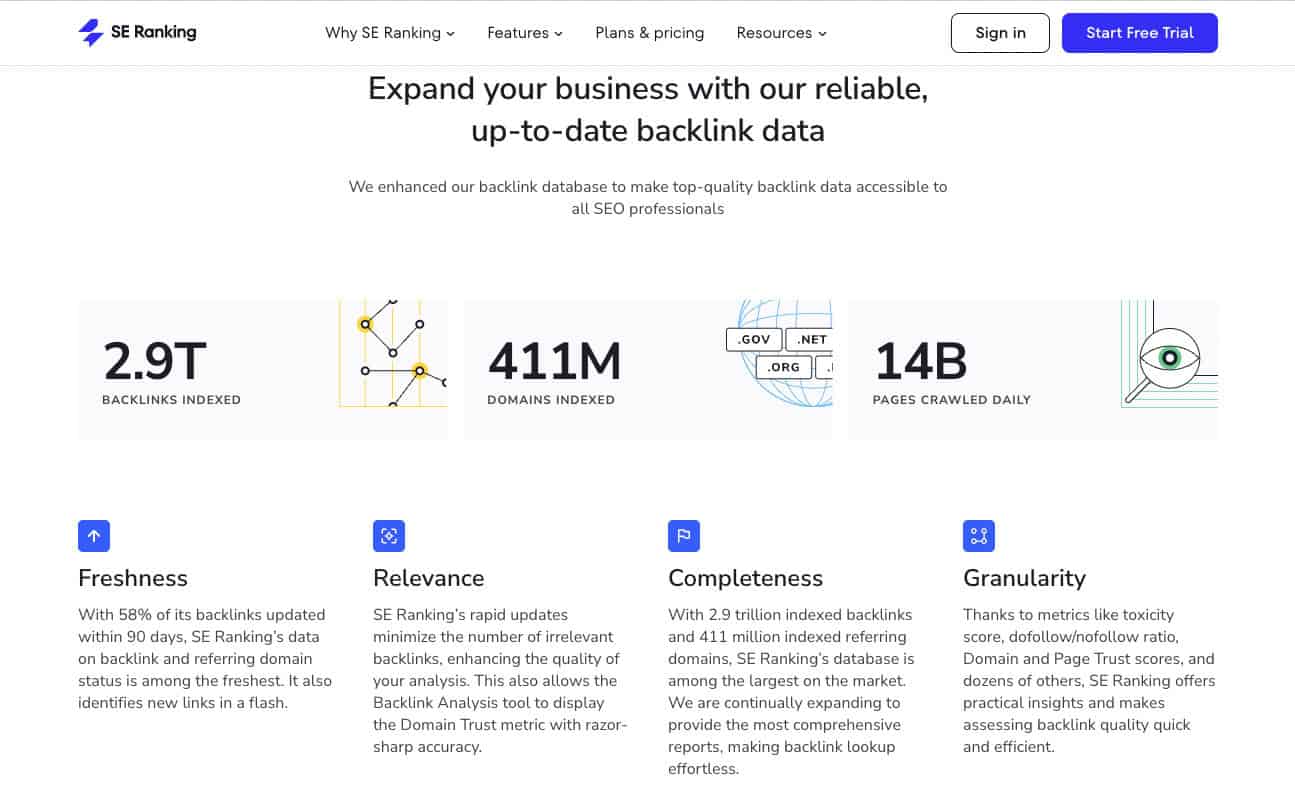Image resolution: width=1295 pixels, height=791 pixels.
Task: Click the Start Free Trial button
Action: pos(1140,33)
